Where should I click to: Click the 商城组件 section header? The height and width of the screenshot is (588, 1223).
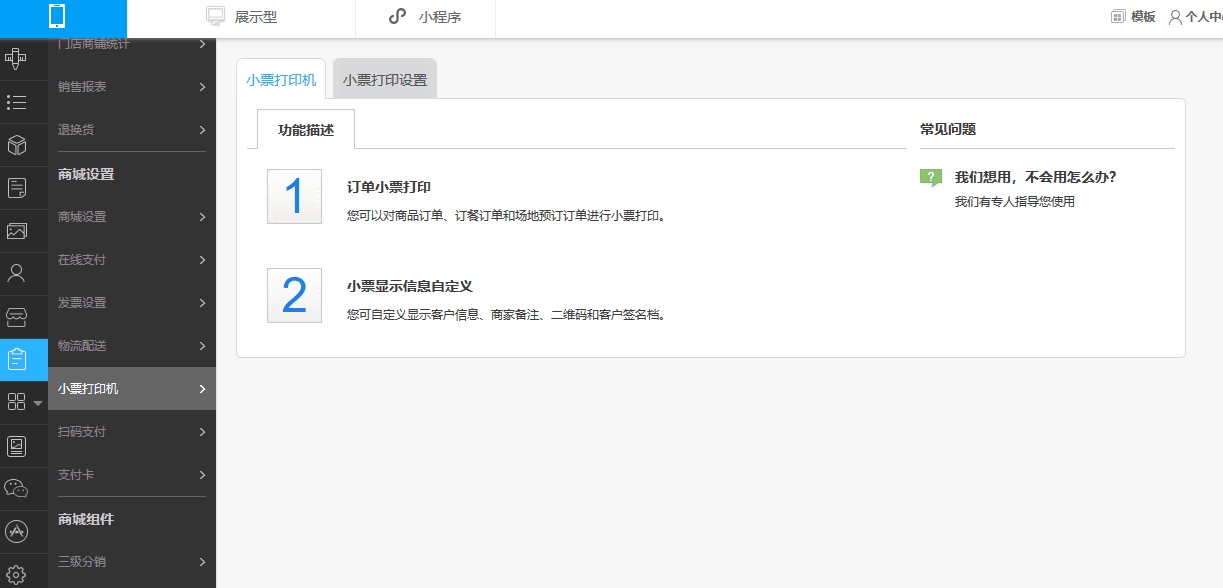[x=86, y=519]
